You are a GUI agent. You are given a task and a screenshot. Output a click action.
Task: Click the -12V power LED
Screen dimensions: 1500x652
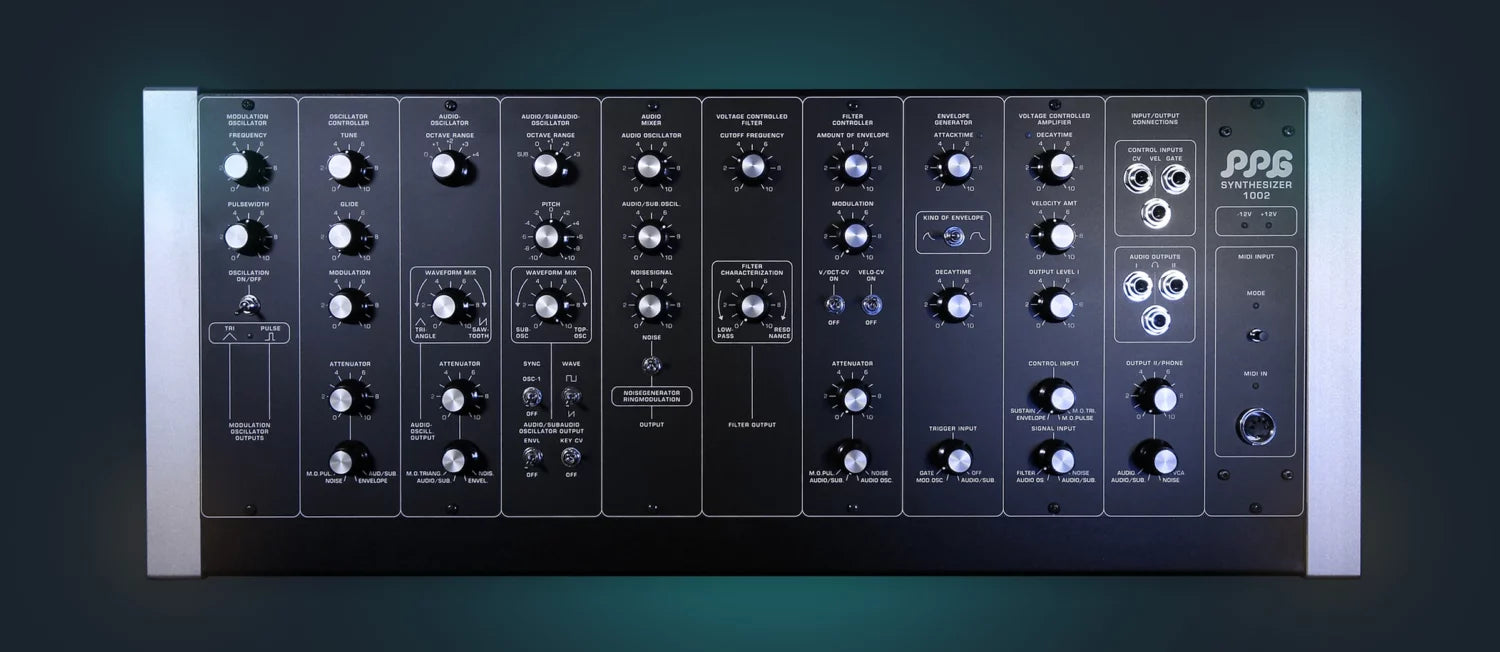1244,226
